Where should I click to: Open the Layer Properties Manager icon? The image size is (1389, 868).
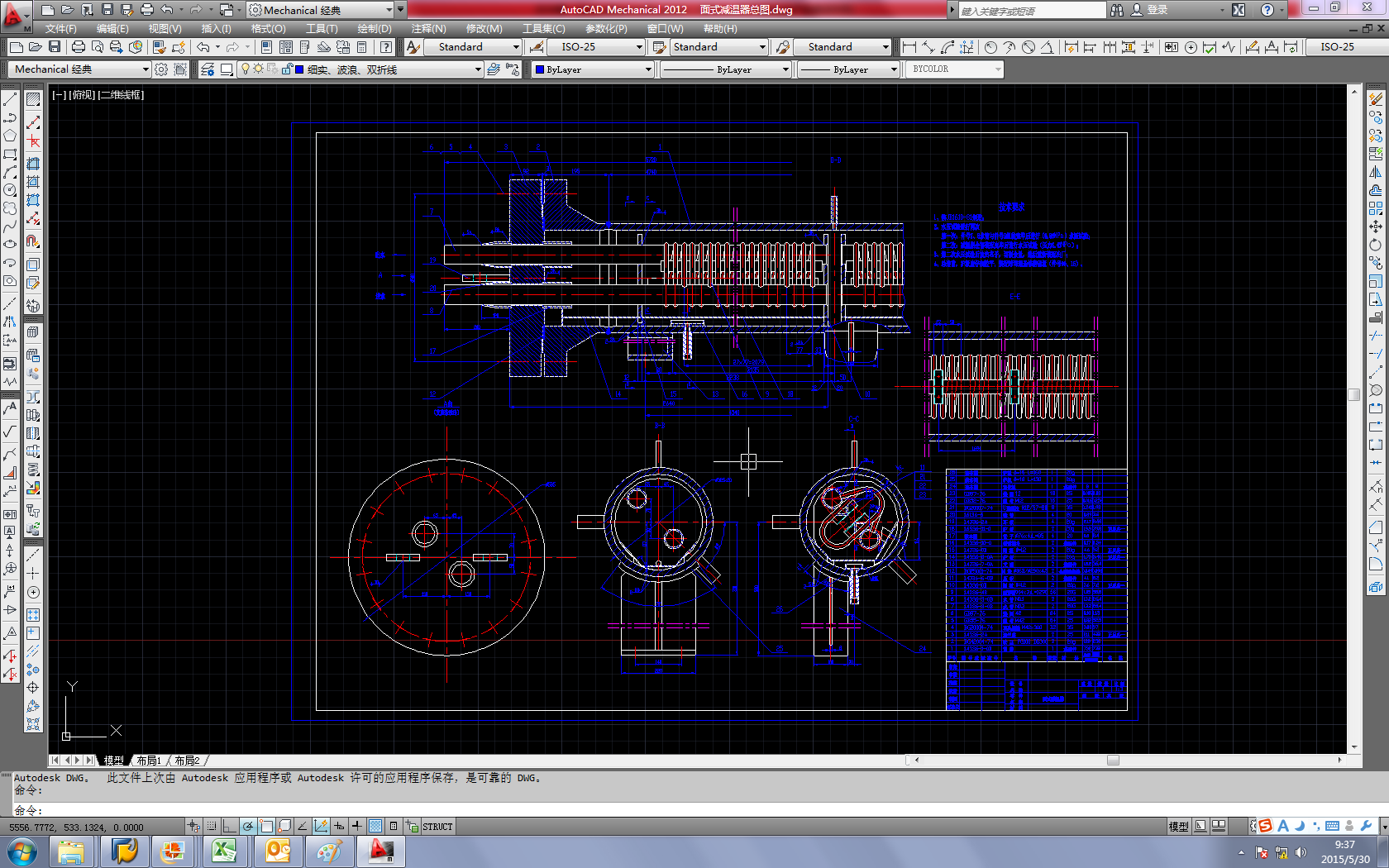tap(208, 69)
